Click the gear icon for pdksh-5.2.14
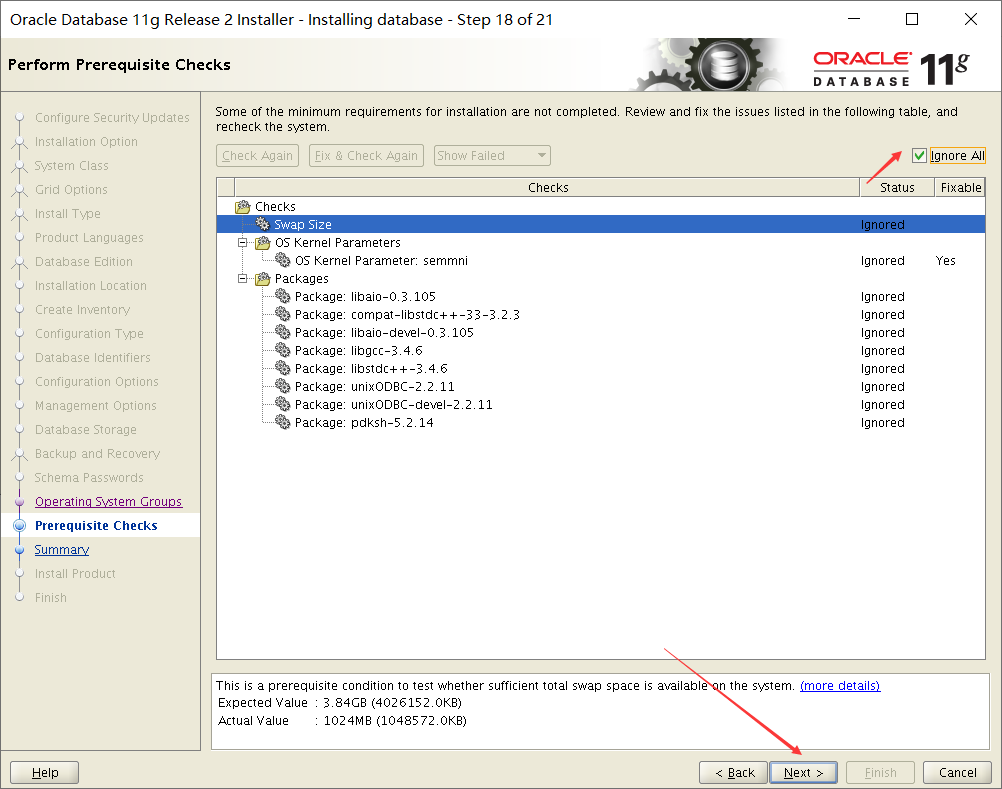1002x789 pixels. coord(282,422)
